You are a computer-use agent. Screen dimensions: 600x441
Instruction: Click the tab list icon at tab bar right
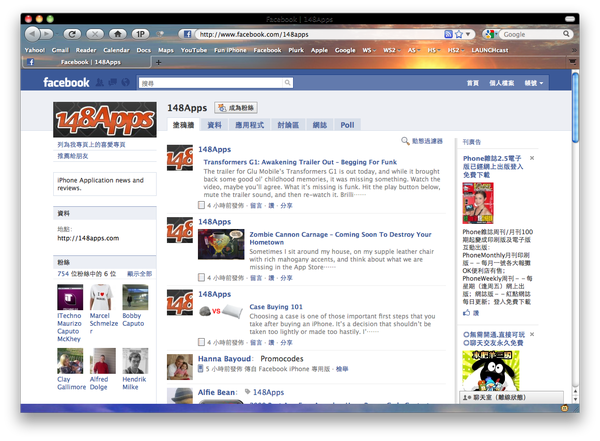coord(572,62)
